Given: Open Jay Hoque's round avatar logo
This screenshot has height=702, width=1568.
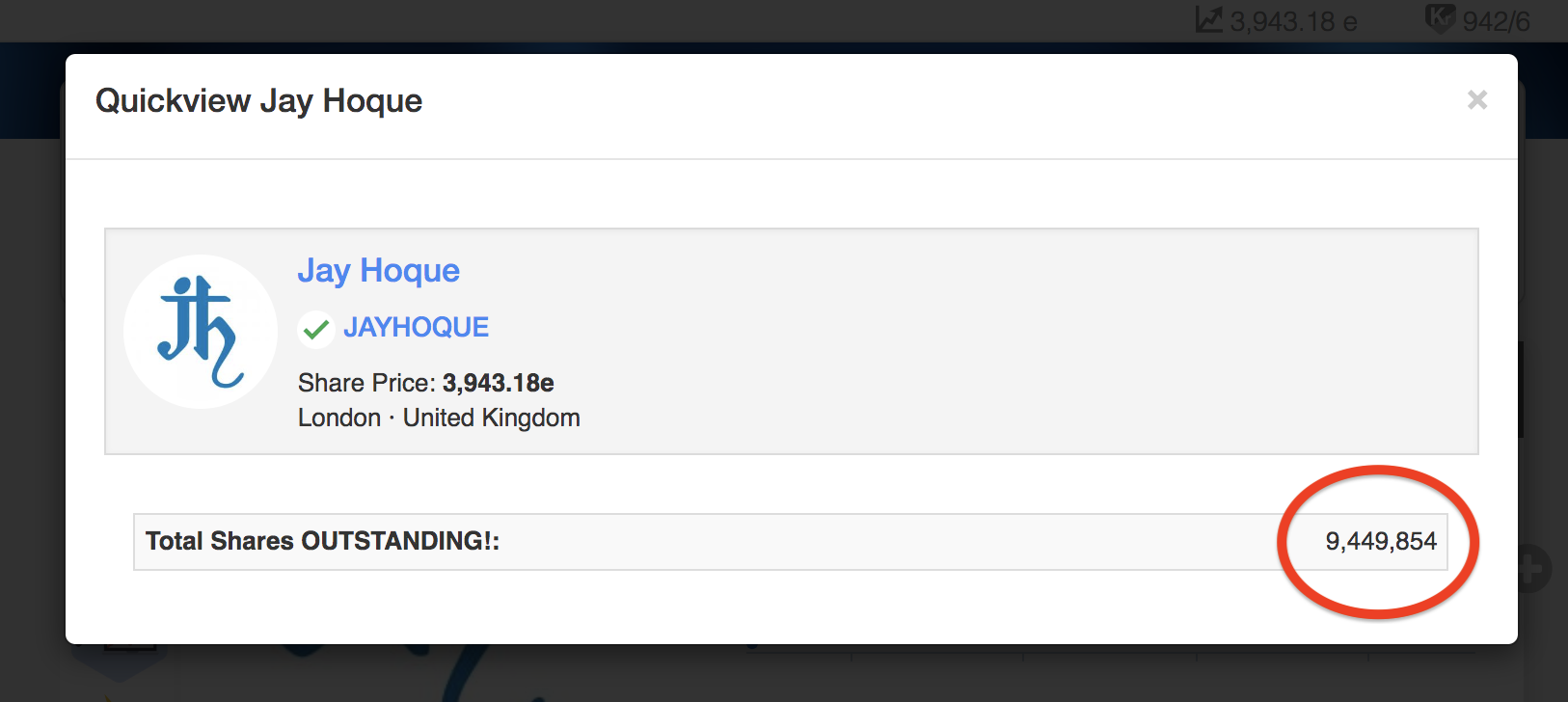Looking at the screenshot, I should coord(201,332).
